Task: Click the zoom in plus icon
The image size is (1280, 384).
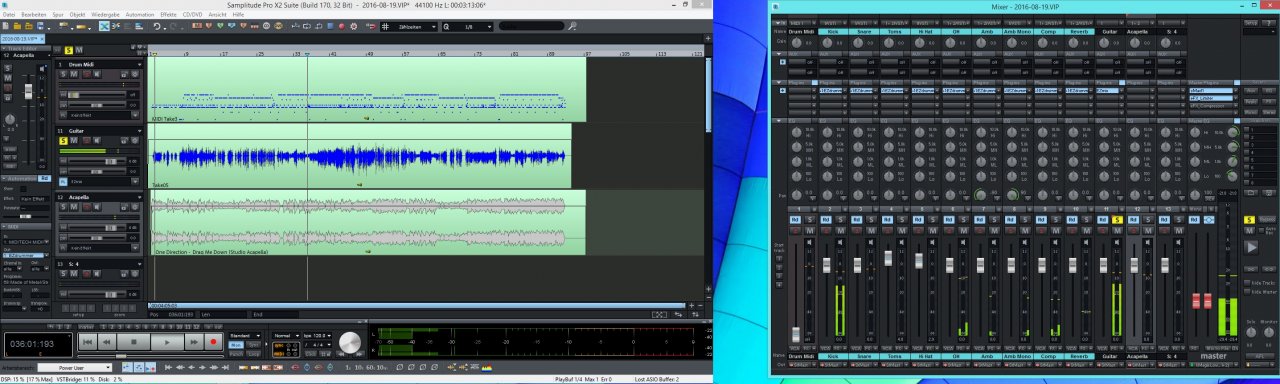Action: point(691,306)
